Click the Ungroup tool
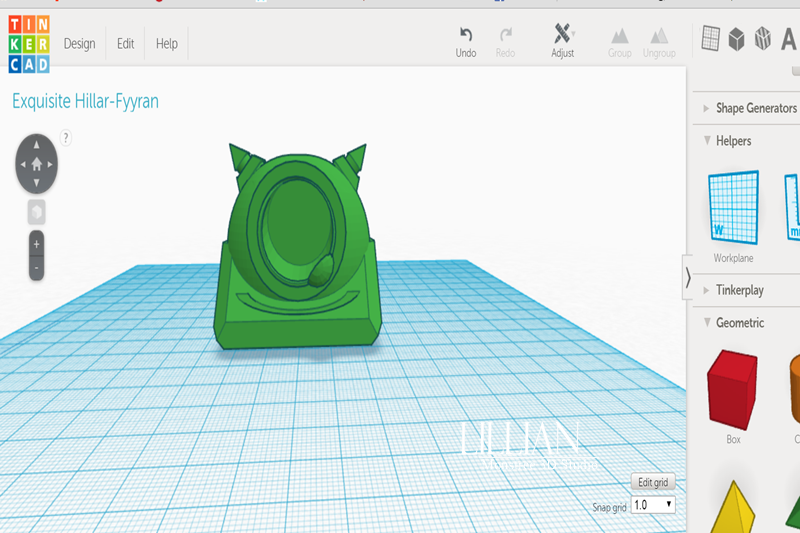This screenshot has width=800, height=533. [x=659, y=43]
